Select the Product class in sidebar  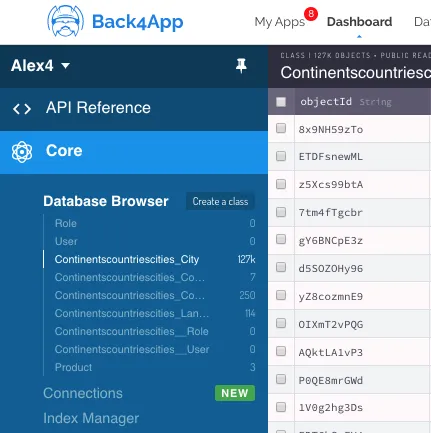(x=73, y=367)
